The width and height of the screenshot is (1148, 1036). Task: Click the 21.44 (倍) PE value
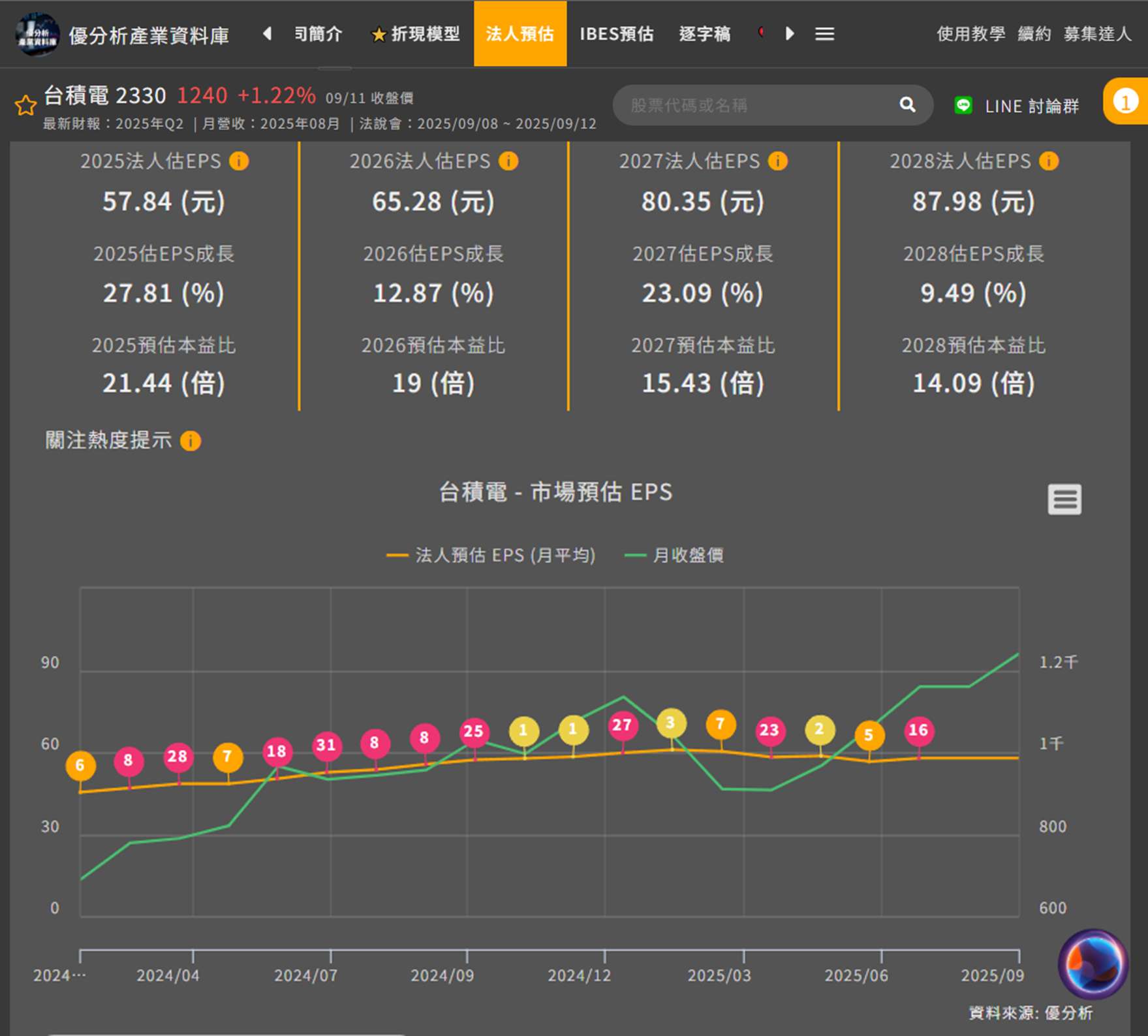pos(164,383)
